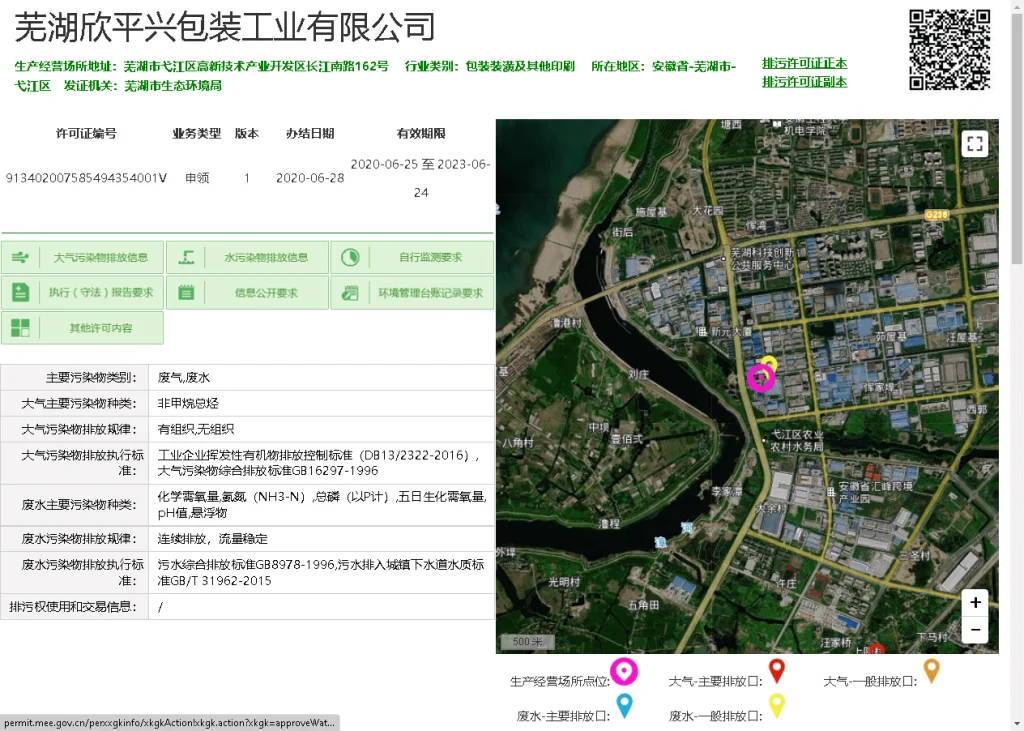Screen dimensions: 1024x731
Task: Click the red 大气-主要排放口 legend pin
Action: (776, 670)
